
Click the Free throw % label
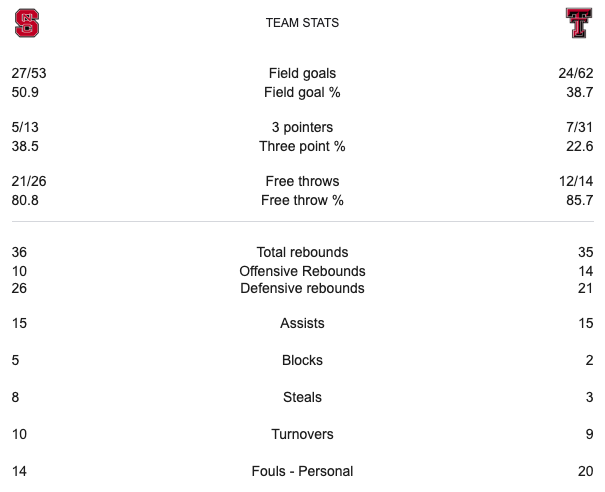pos(302,199)
